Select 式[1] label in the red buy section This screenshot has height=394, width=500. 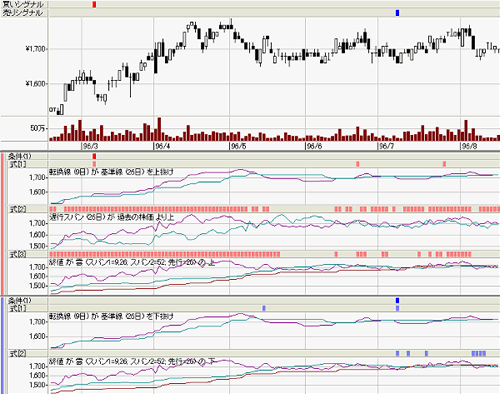[18, 164]
